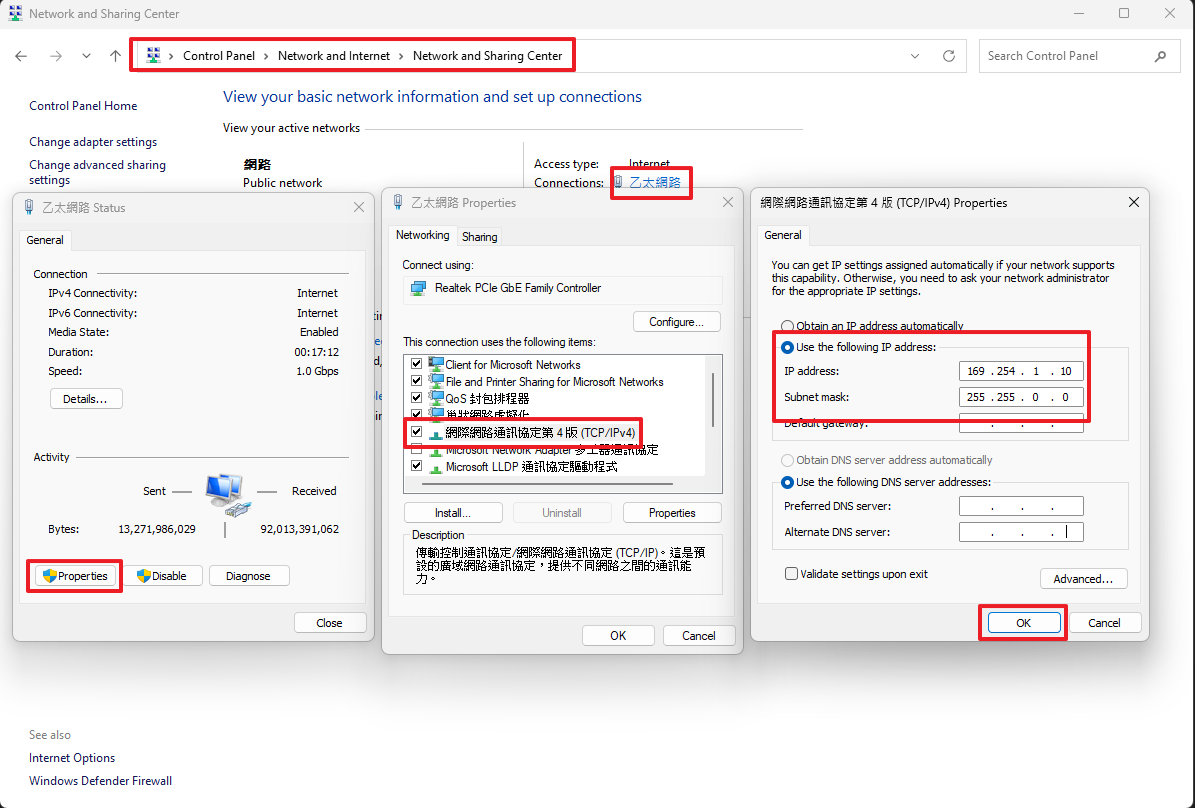Click the Advanced... button
Viewport: 1195px width, 808px height.
[1083, 579]
